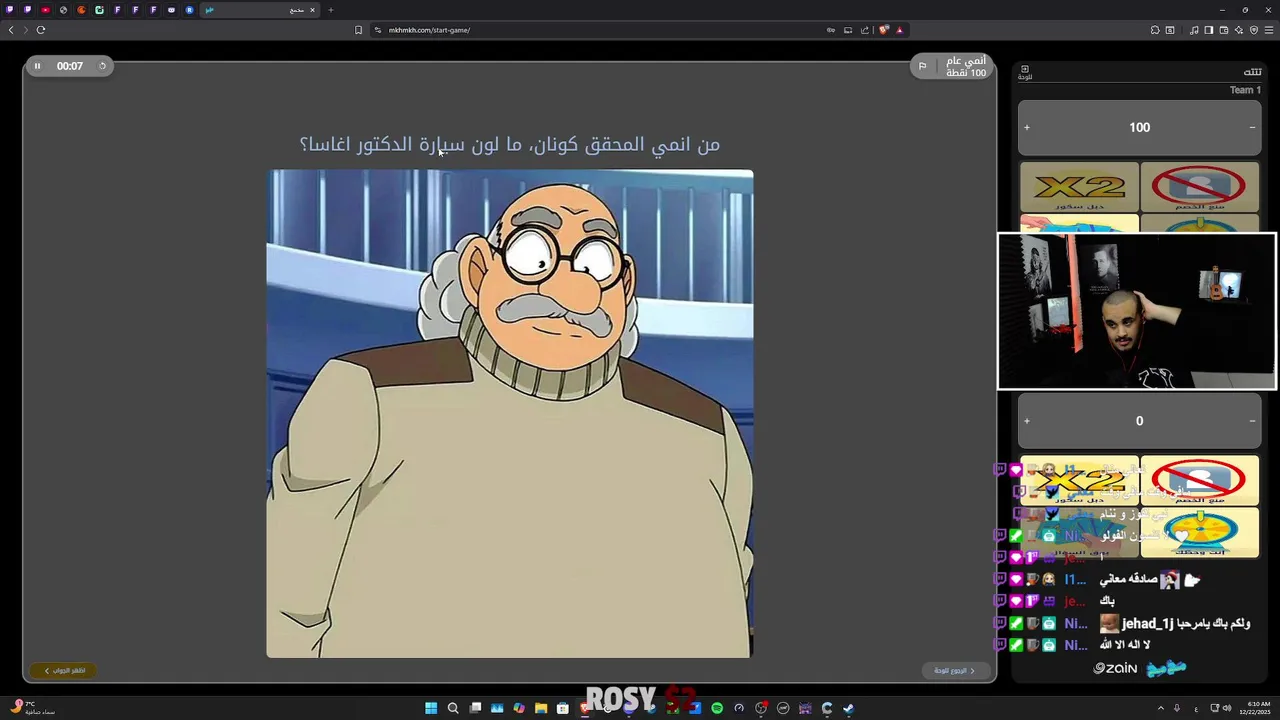This screenshot has height=720, width=1280.
Task: Decrease Team 1 score with minus
Action: coord(1252,127)
